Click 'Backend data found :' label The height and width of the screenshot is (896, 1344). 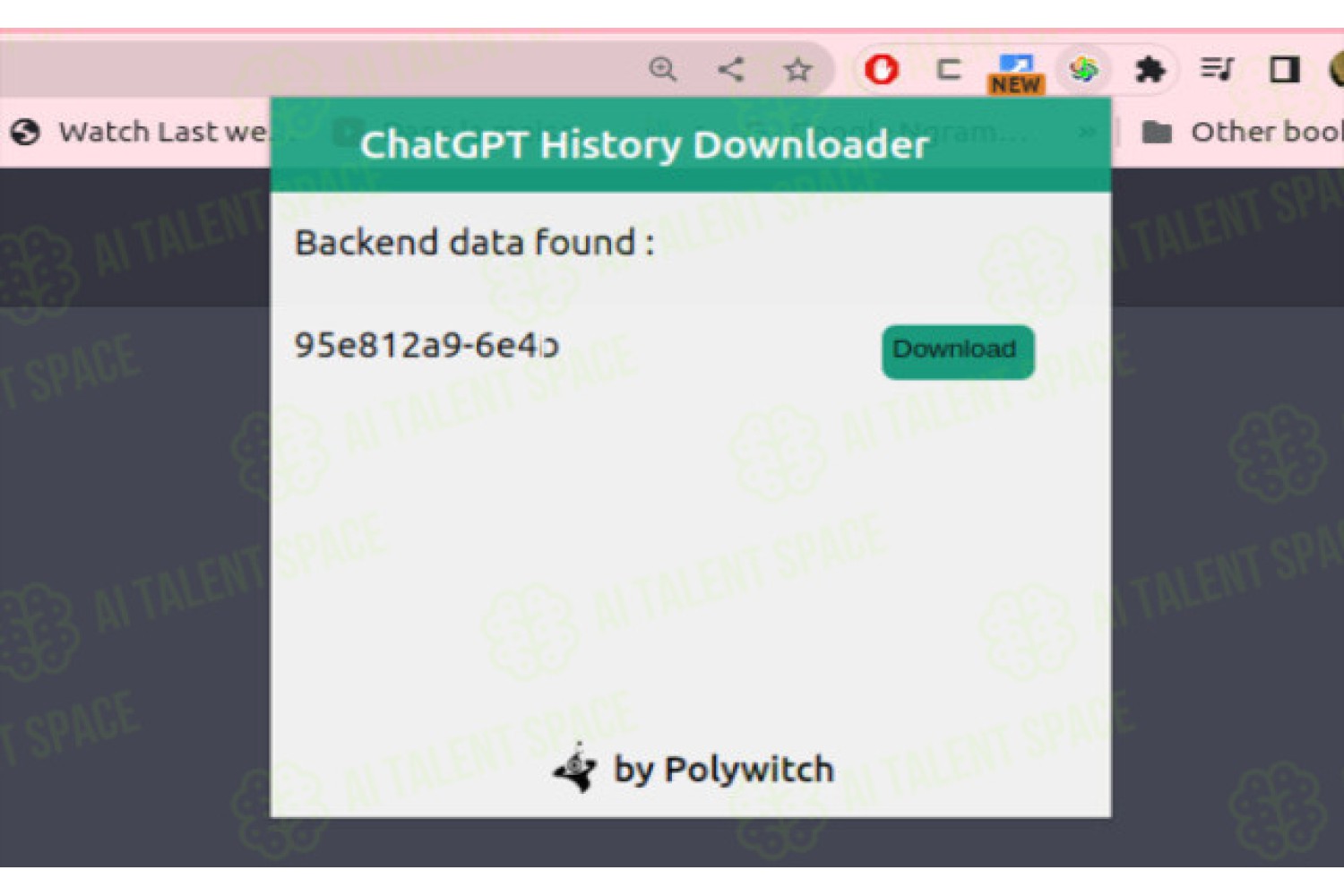coord(475,243)
